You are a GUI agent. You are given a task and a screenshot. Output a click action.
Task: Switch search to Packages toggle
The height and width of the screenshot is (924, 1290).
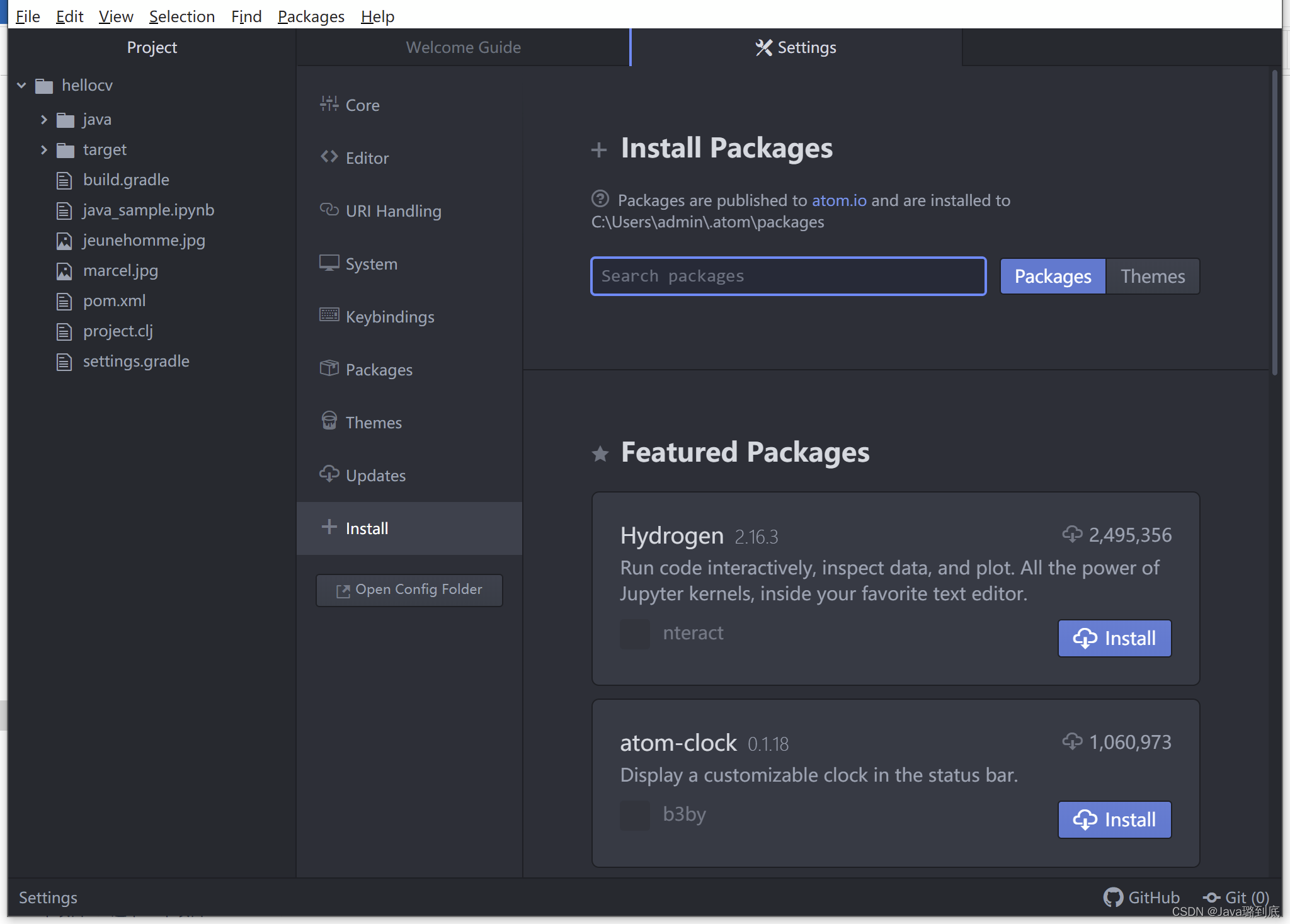[1053, 276]
